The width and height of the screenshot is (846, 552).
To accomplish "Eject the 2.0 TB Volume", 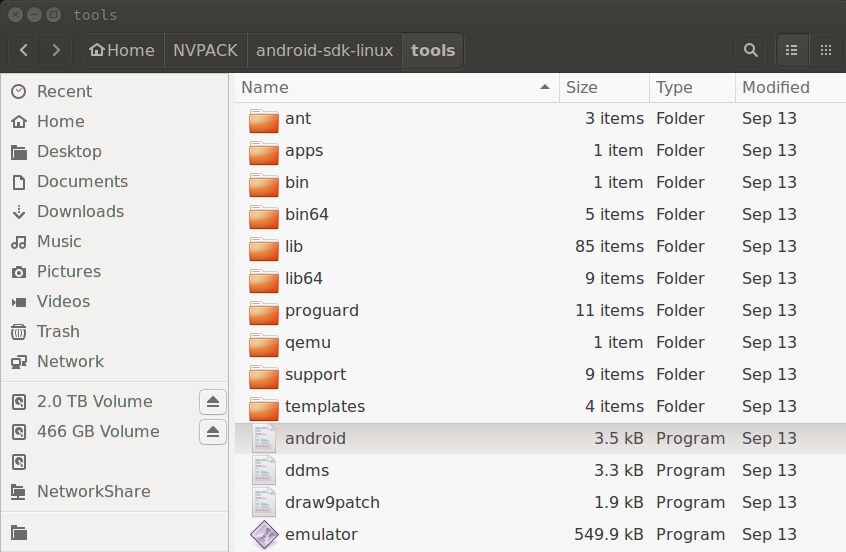I will pos(213,401).
